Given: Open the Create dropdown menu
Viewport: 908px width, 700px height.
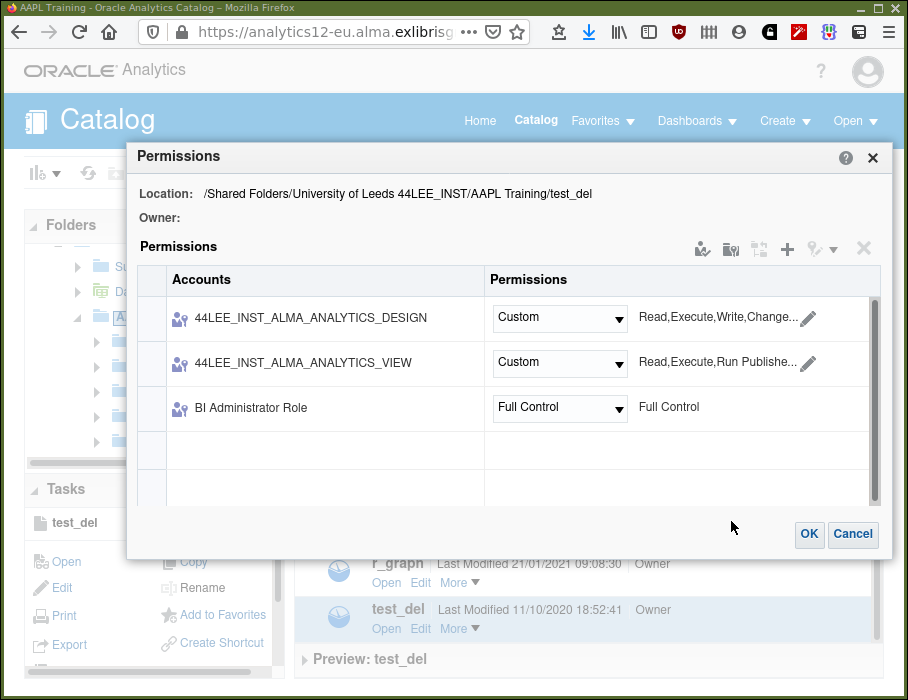Looking at the screenshot, I should point(785,121).
